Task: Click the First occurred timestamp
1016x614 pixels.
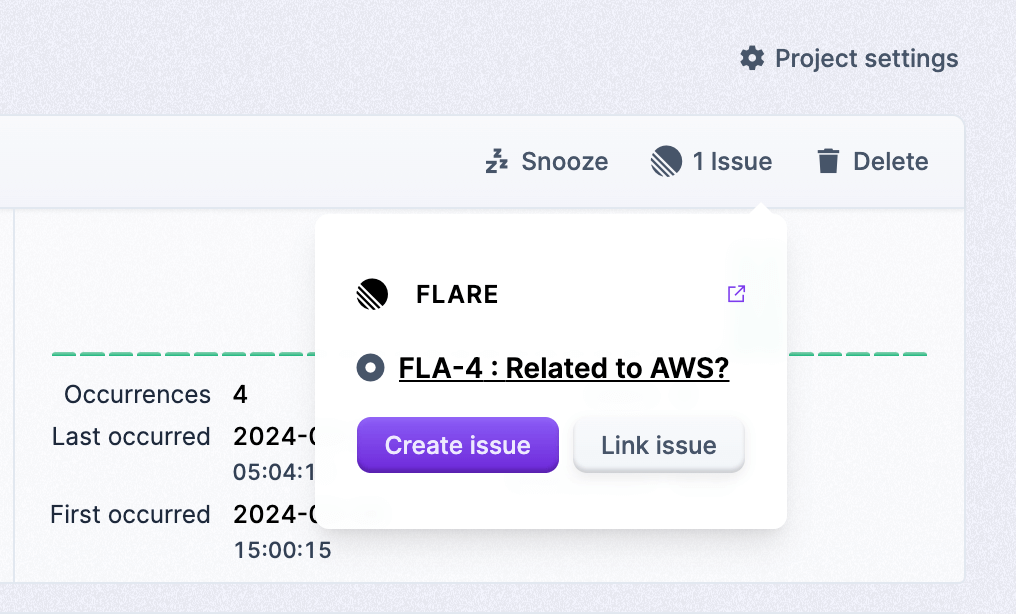Action: pos(280,532)
